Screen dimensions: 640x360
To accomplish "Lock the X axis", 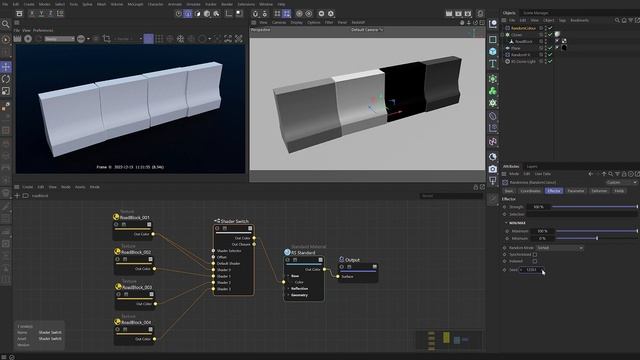I will coord(32,13).
